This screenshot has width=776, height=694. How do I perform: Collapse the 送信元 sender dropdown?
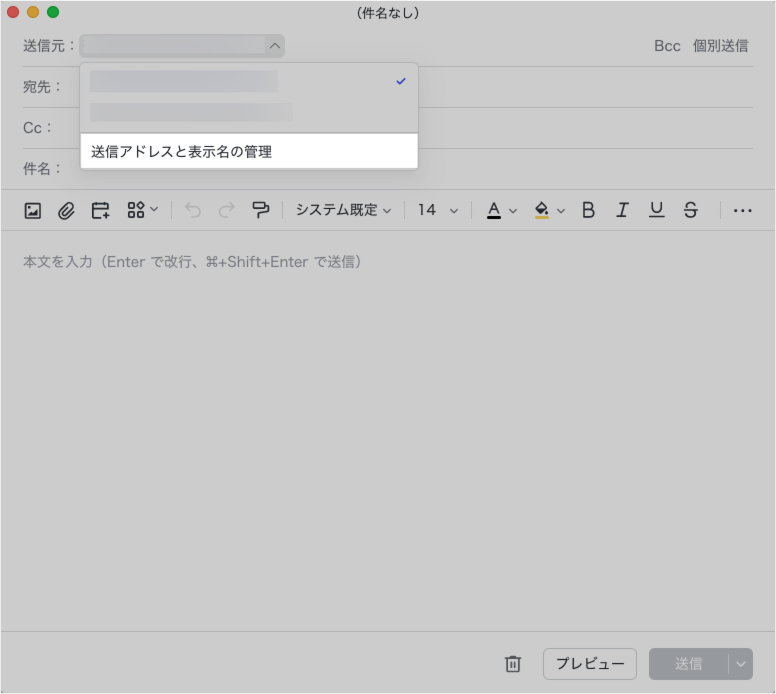[273, 46]
